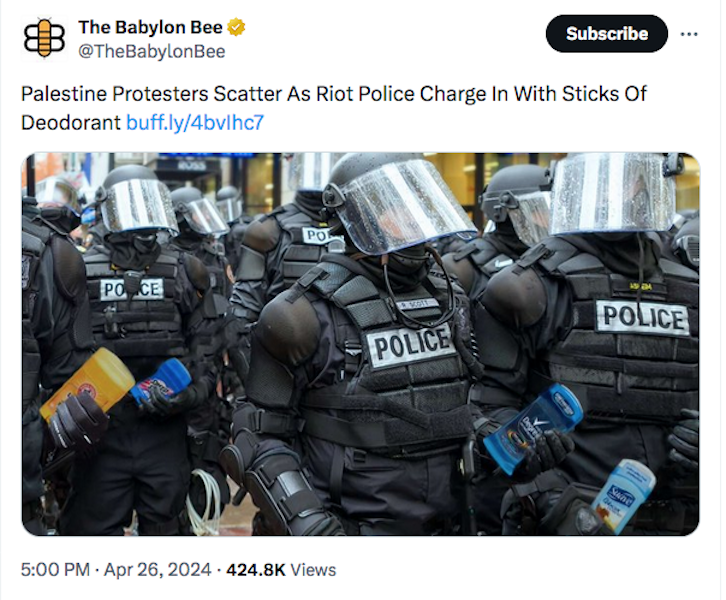Image resolution: width=726 pixels, height=600 pixels.
Task: Click the blue Degree deodorant in photo
Action: point(532,428)
